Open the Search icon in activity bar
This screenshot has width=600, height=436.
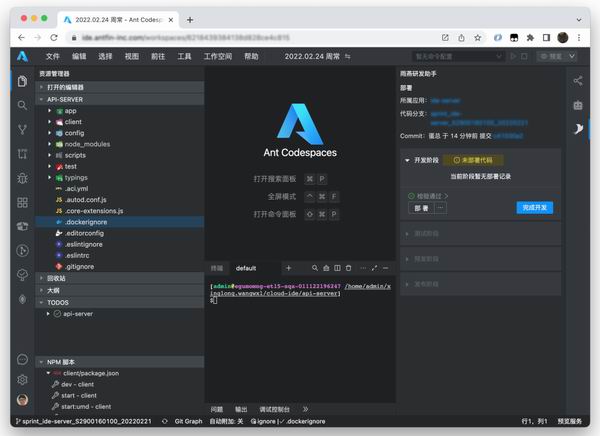22,105
